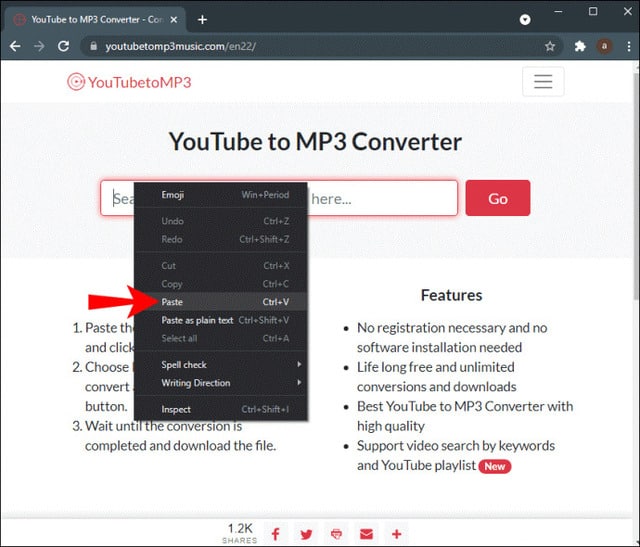Choose Select all in the context menu
Screen dimensions: 640x547
[221, 338]
